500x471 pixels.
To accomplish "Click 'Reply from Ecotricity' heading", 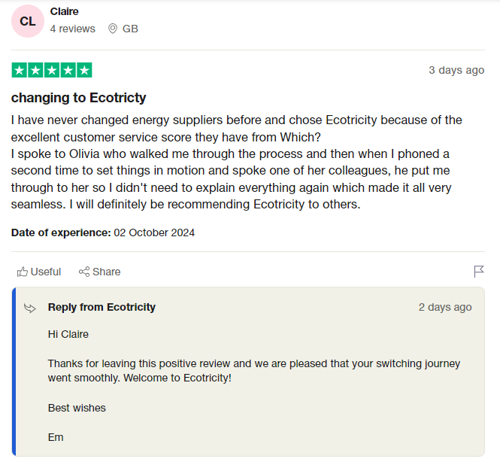I will [102, 307].
